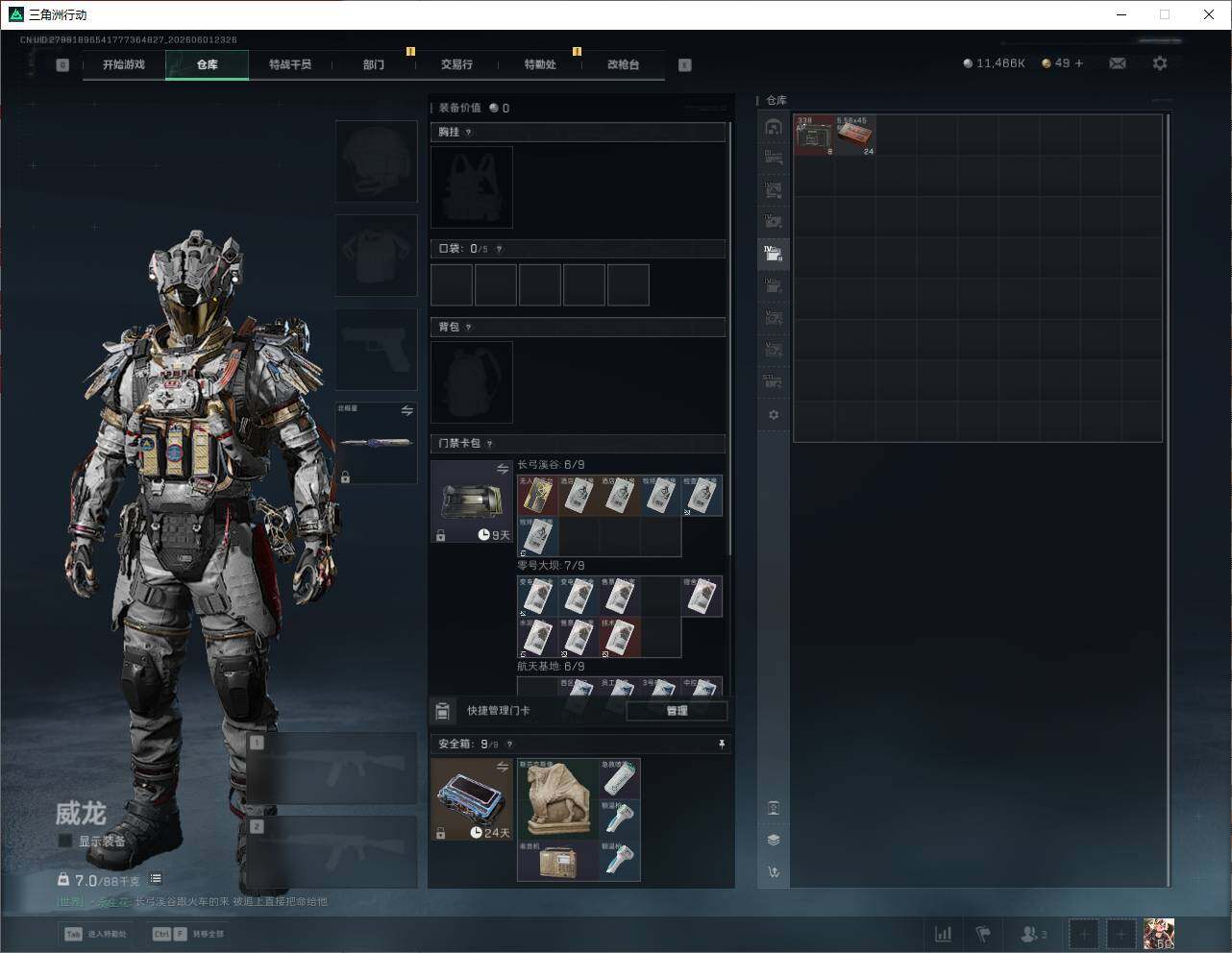Image resolution: width=1232 pixels, height=953 pixels.
Task: Open the 交易行 tab
Action: pos(456,64)
